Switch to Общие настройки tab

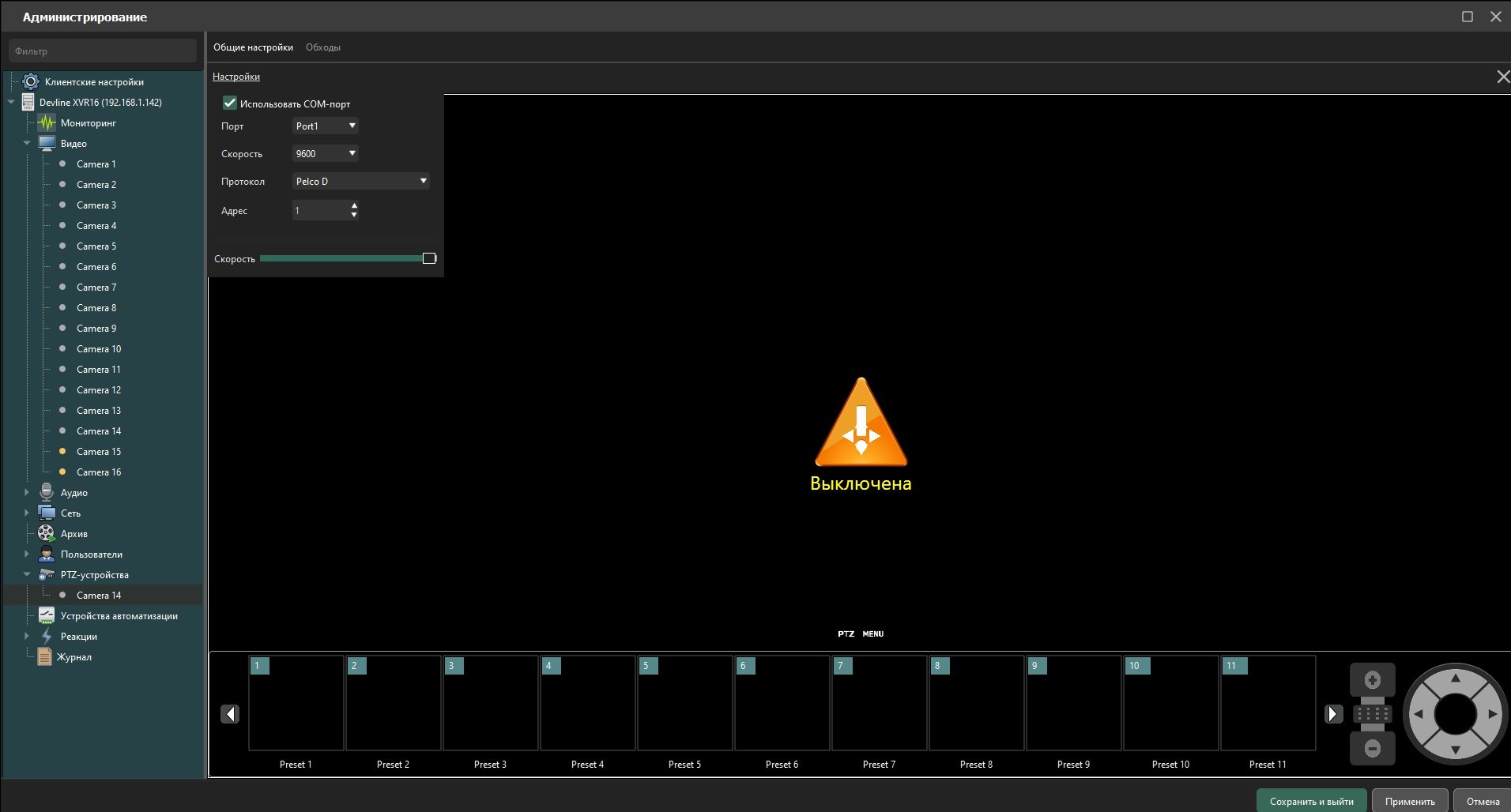coord(253,47)
